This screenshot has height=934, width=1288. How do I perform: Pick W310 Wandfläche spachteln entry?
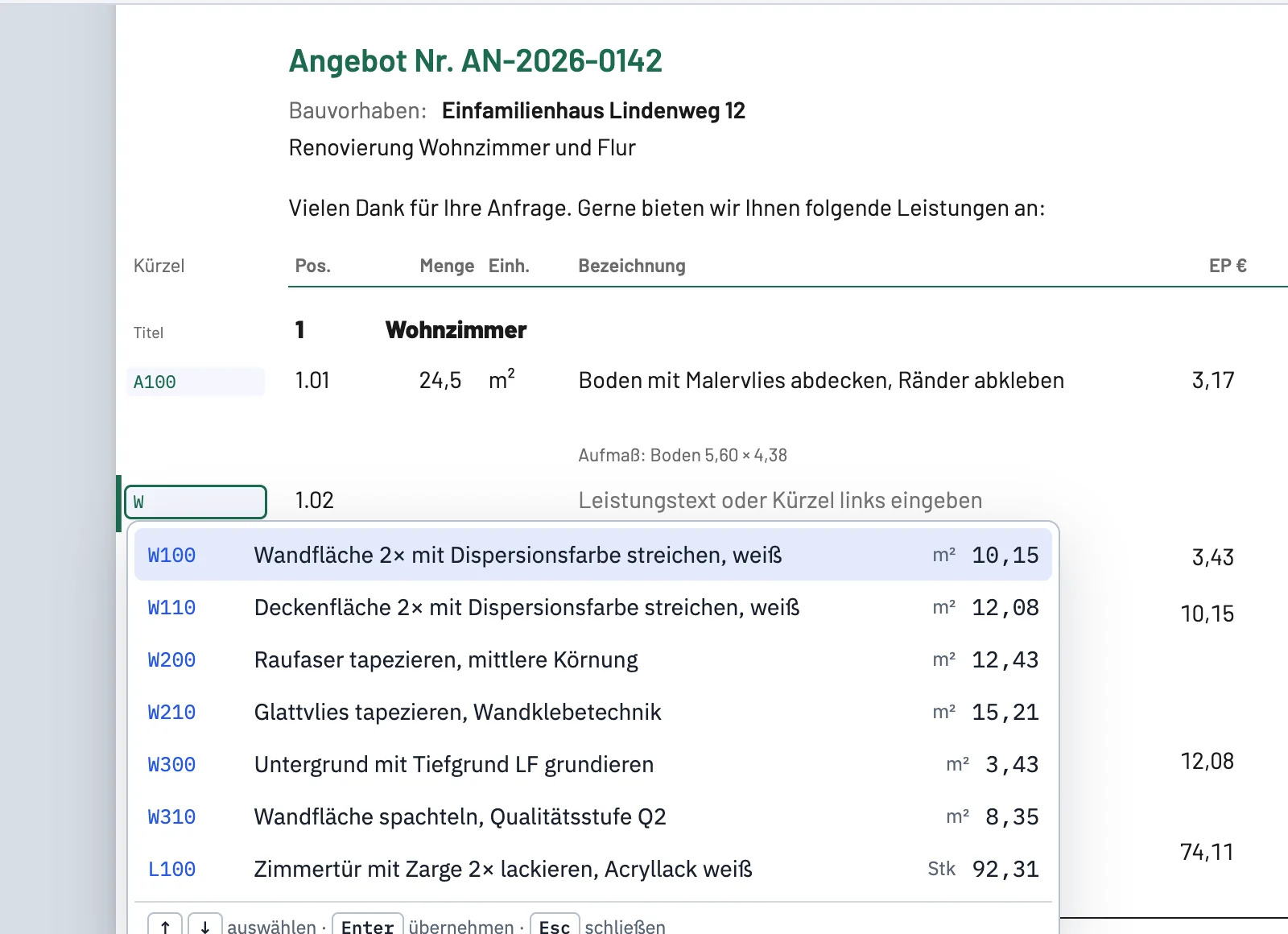pyautogui.click(x=593, y=816)
